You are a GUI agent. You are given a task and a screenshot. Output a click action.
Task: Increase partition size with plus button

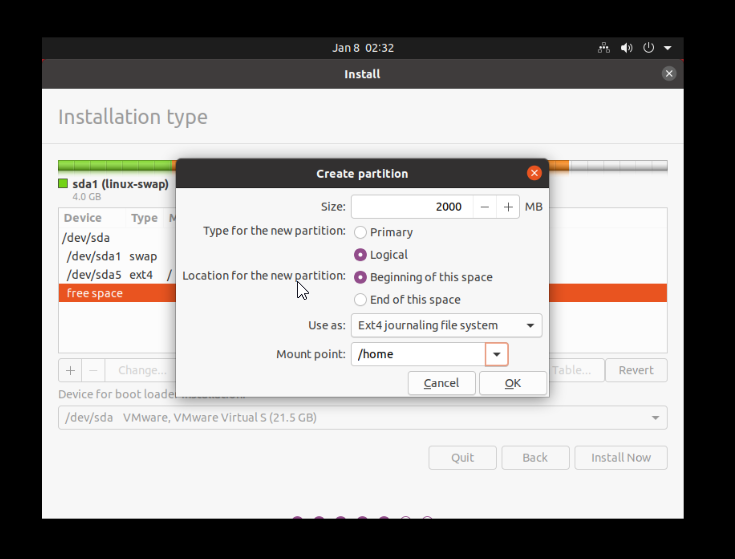[x=508, y=207]
